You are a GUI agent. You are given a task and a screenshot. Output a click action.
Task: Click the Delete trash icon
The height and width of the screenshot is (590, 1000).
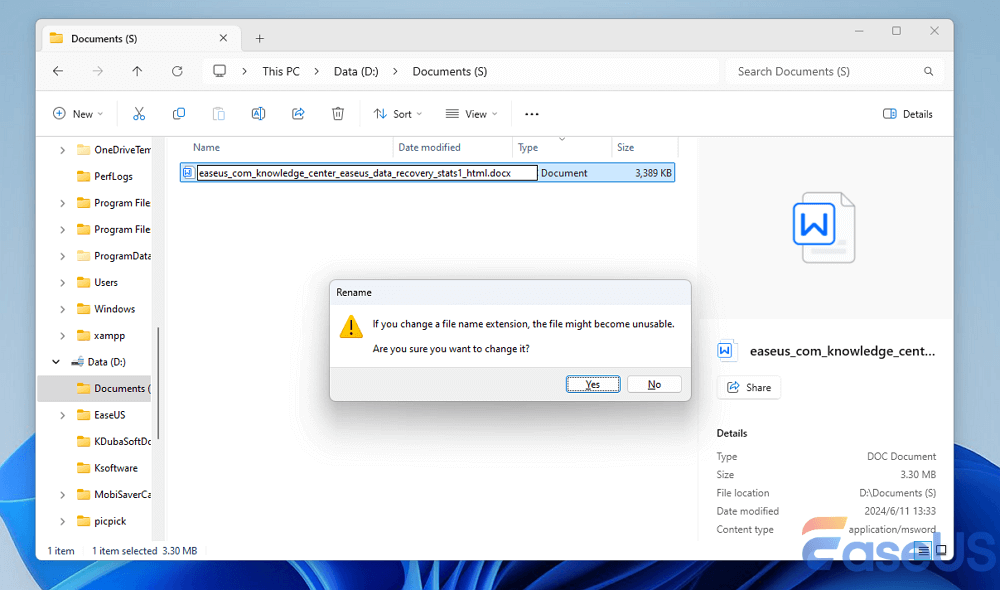[x=338, y=114]
